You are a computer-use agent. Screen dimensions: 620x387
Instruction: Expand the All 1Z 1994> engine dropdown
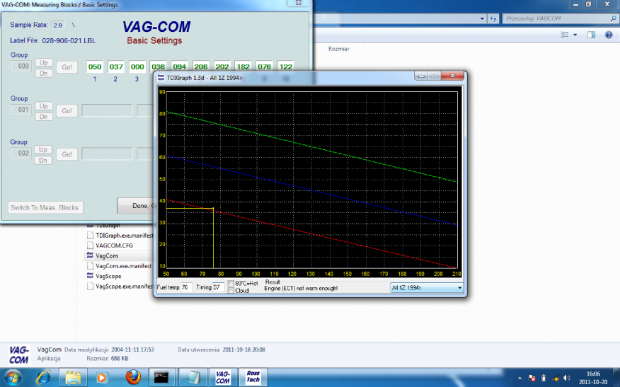pyautogui.click(x=426, y=287)
